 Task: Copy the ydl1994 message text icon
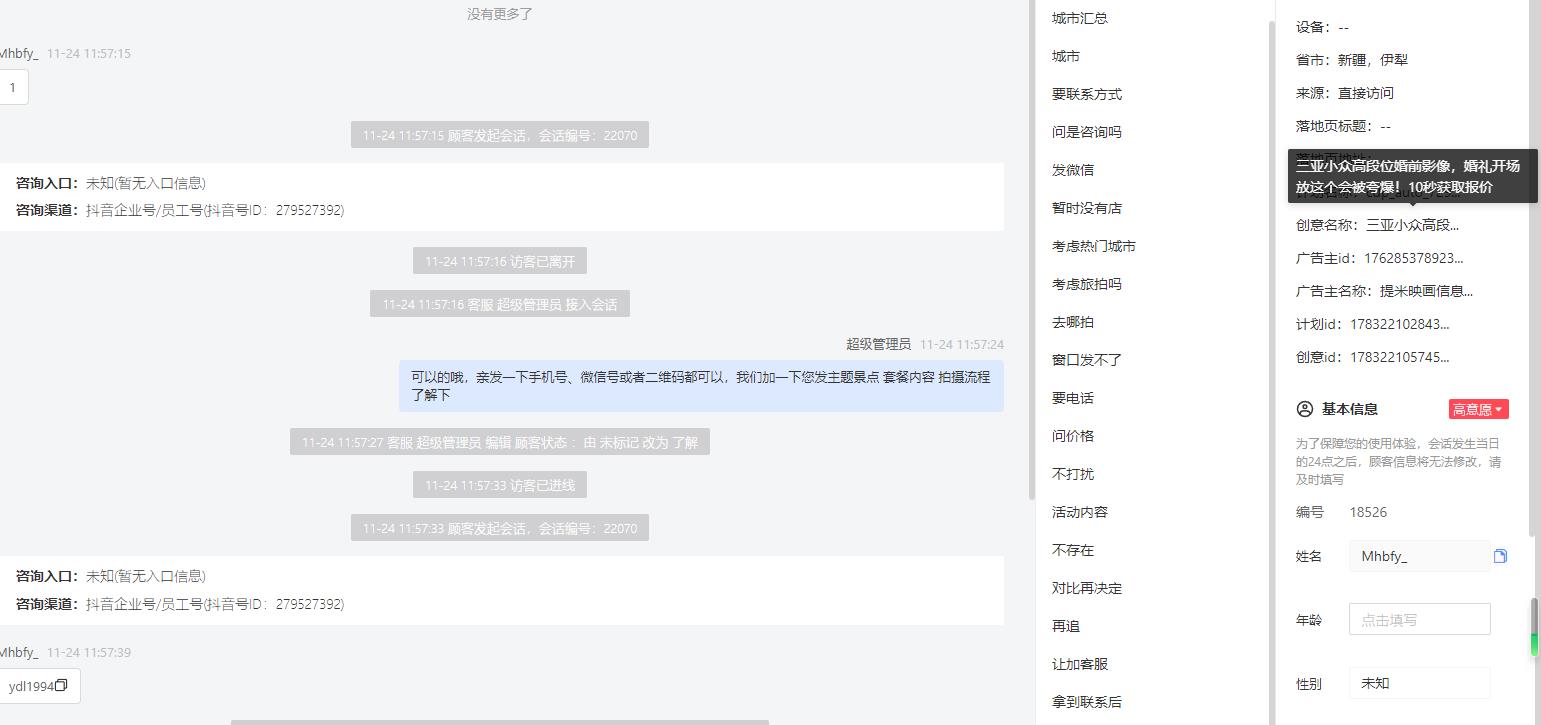coord(61,686)
